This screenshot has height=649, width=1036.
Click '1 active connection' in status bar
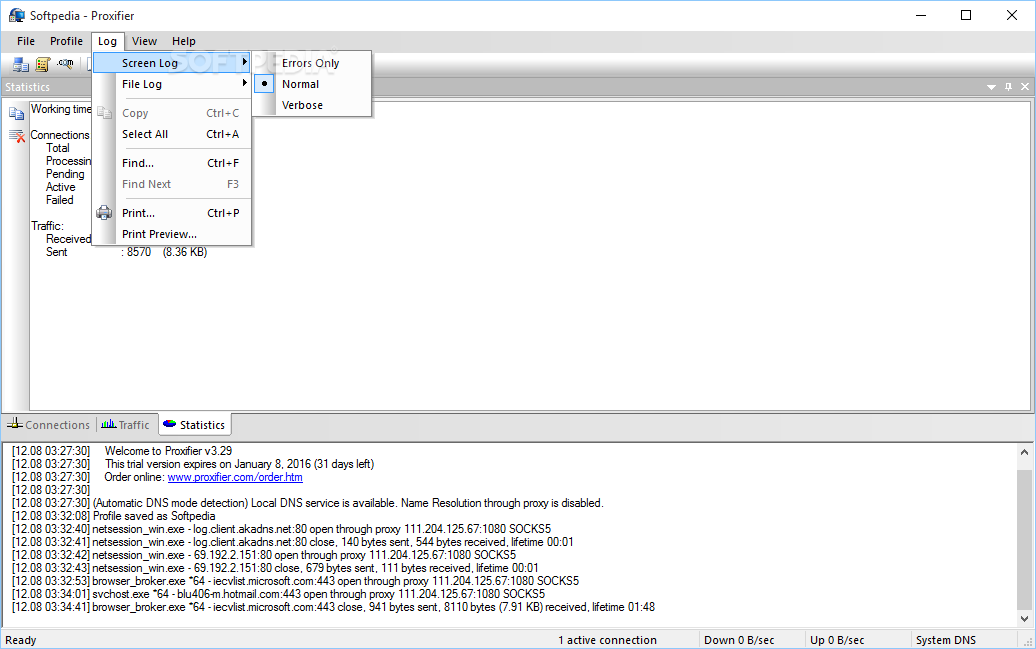[x=607, y=640]
